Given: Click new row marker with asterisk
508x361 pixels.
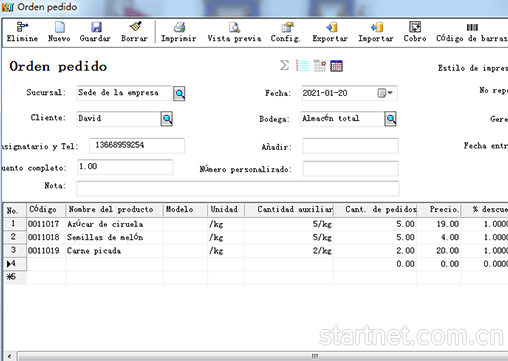Looking at the screenshot, I should tap(15, 277).
